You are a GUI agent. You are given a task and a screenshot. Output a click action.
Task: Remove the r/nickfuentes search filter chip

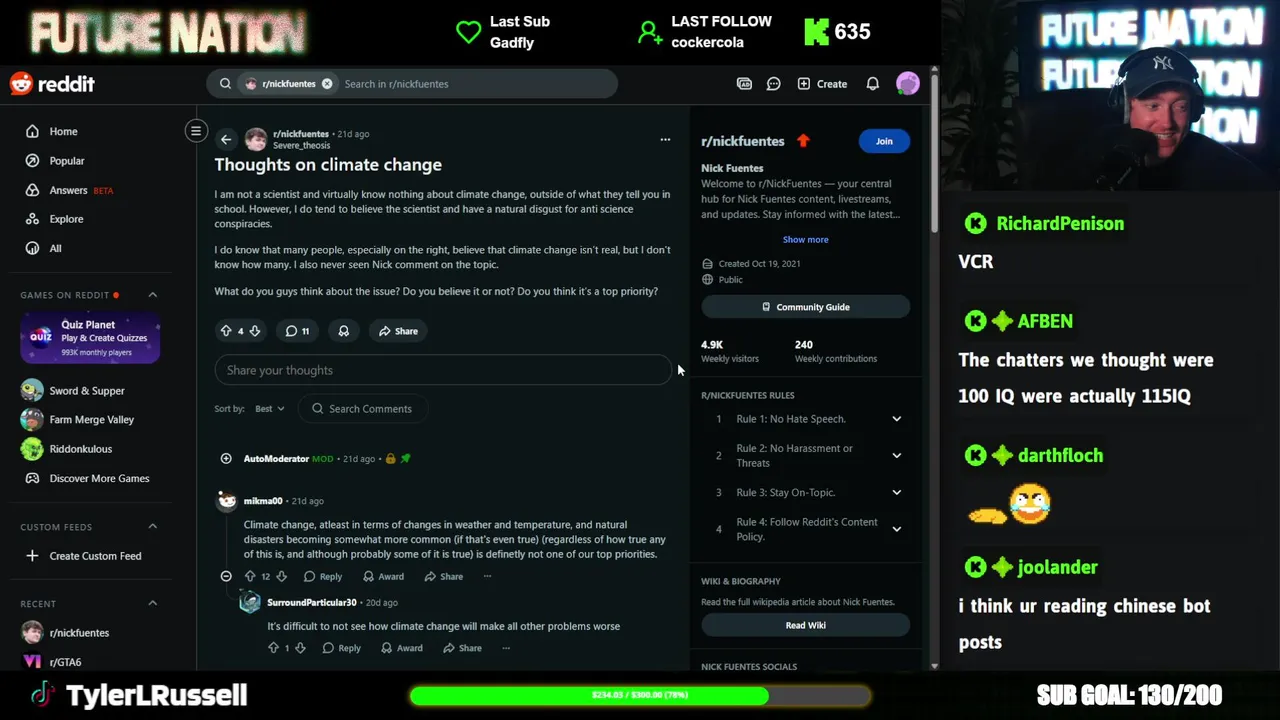327,84
